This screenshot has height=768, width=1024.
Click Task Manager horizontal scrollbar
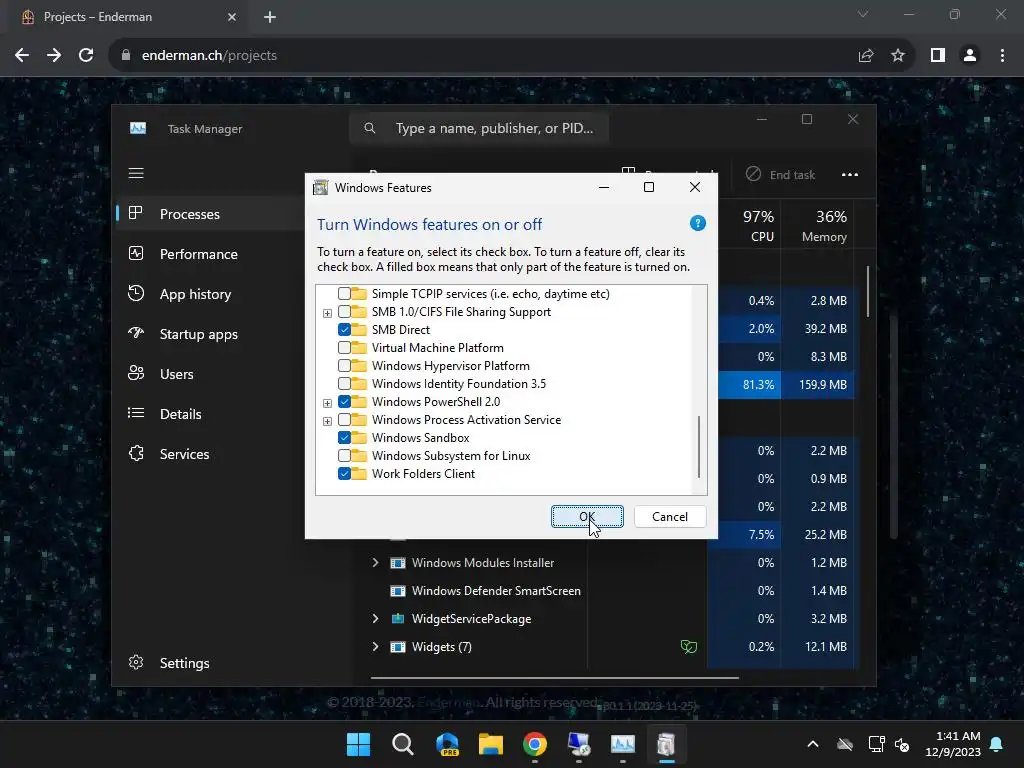pyautogui.click(x=554, y=677)
